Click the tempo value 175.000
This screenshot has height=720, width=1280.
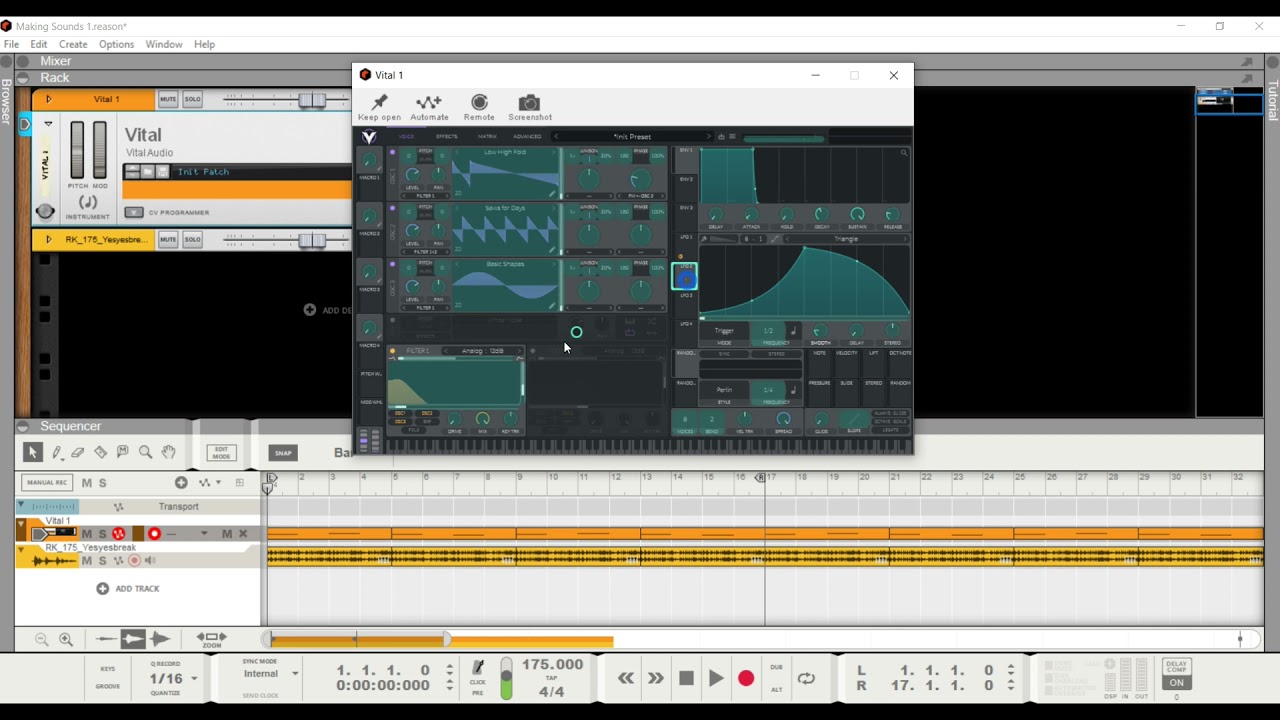tap(552, 664)
